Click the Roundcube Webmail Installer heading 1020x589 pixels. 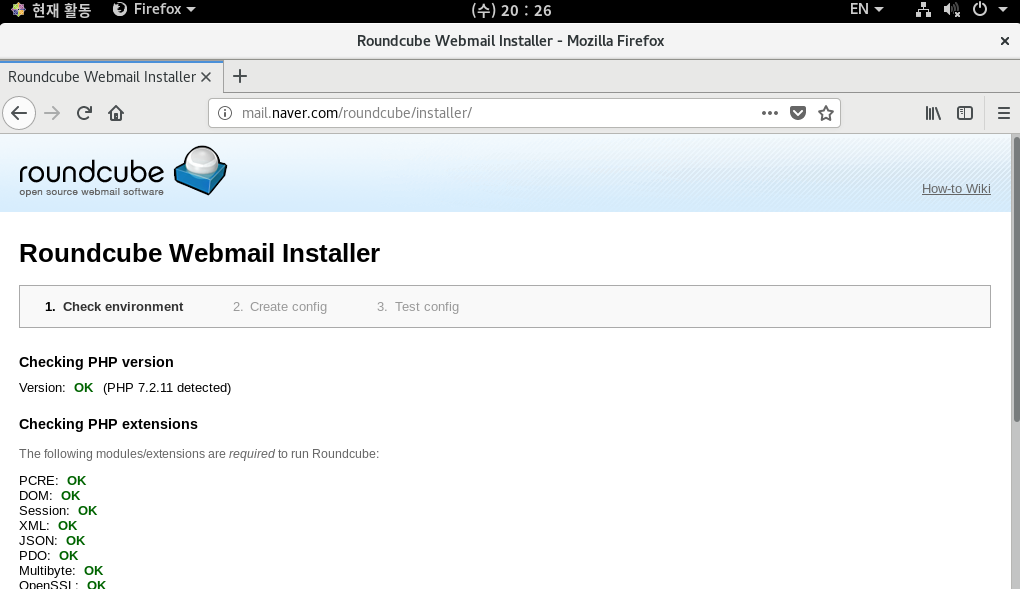tap(199, 253)
